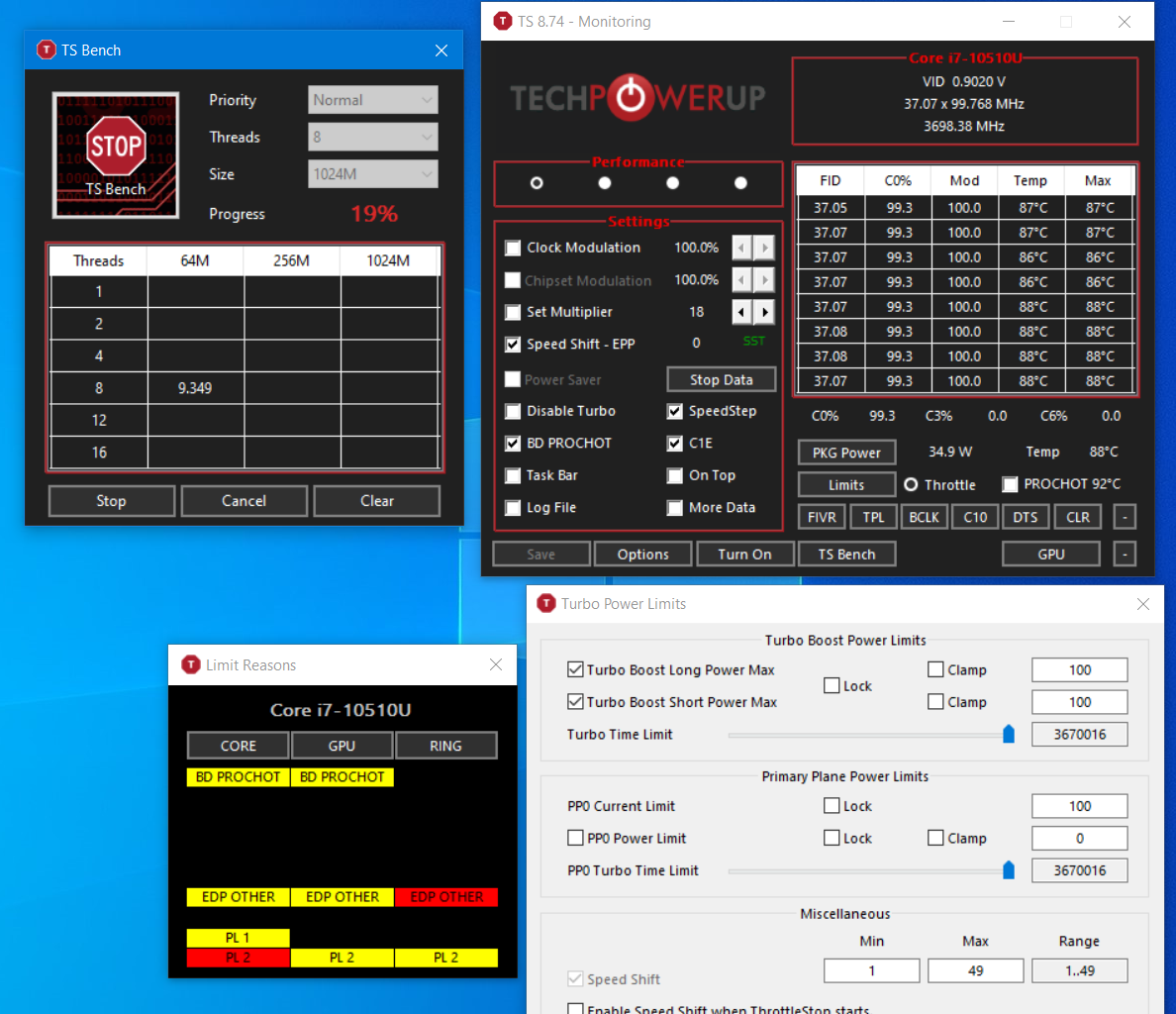Click the ThrottleStop icon in Limit Reasons title

point(191,665)
